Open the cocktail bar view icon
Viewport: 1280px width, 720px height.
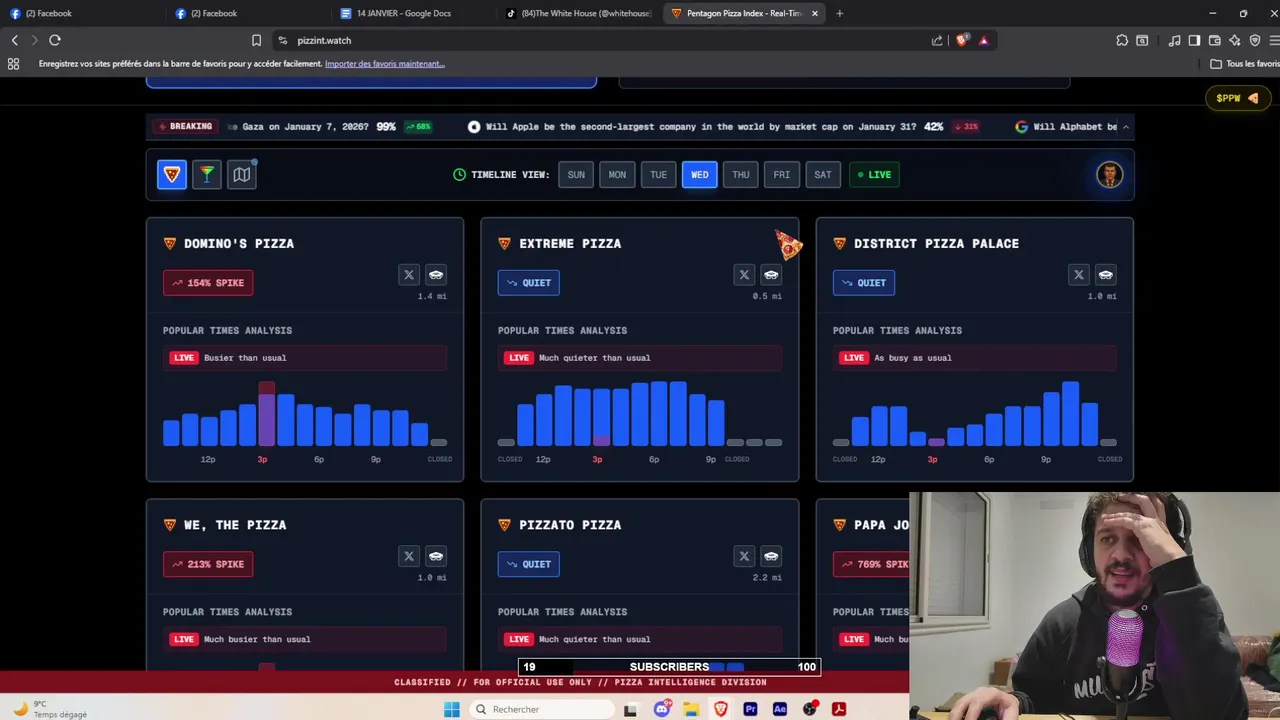coord(207,174)
